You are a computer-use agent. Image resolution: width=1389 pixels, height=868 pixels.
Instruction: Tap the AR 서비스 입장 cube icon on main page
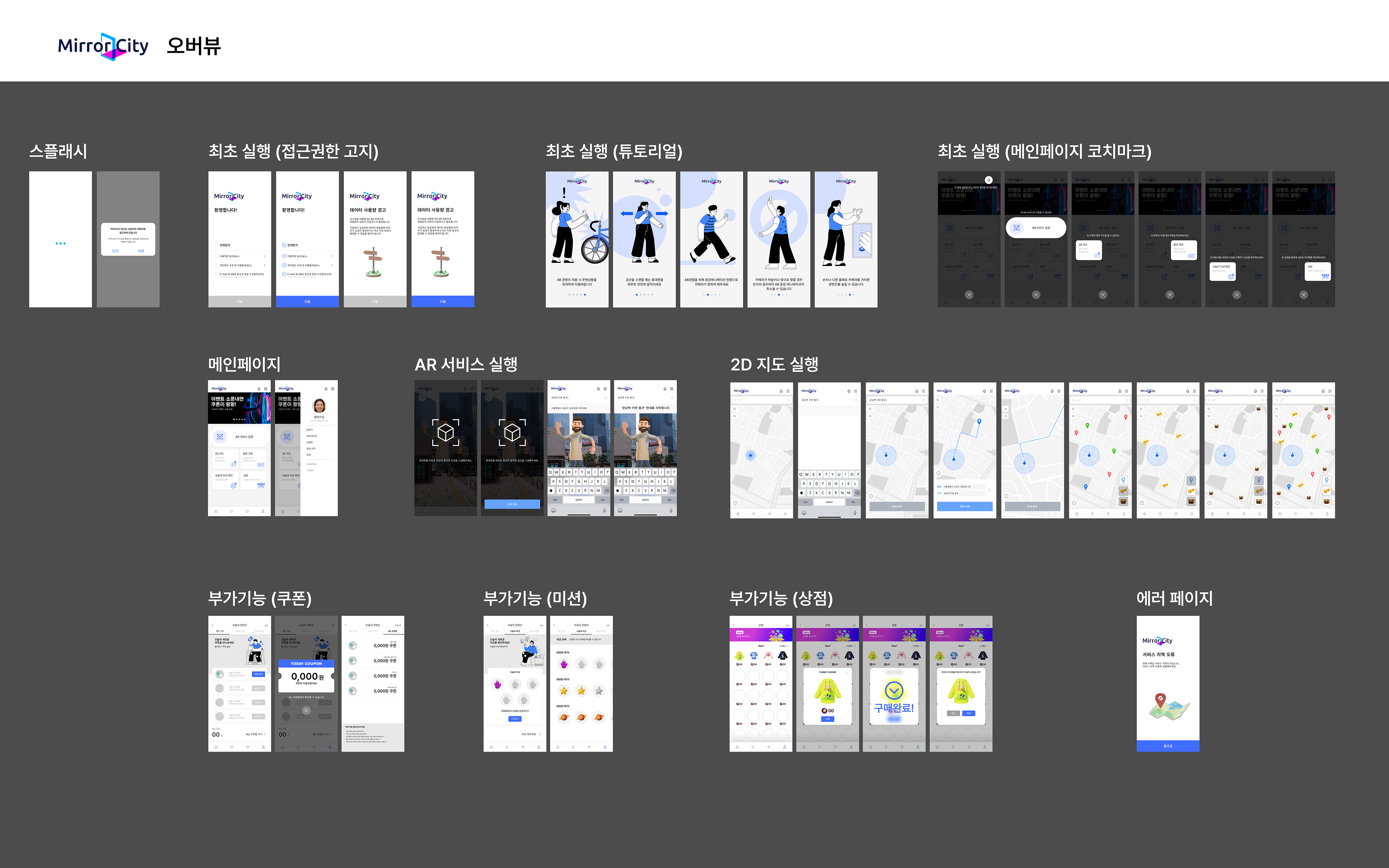220,437
